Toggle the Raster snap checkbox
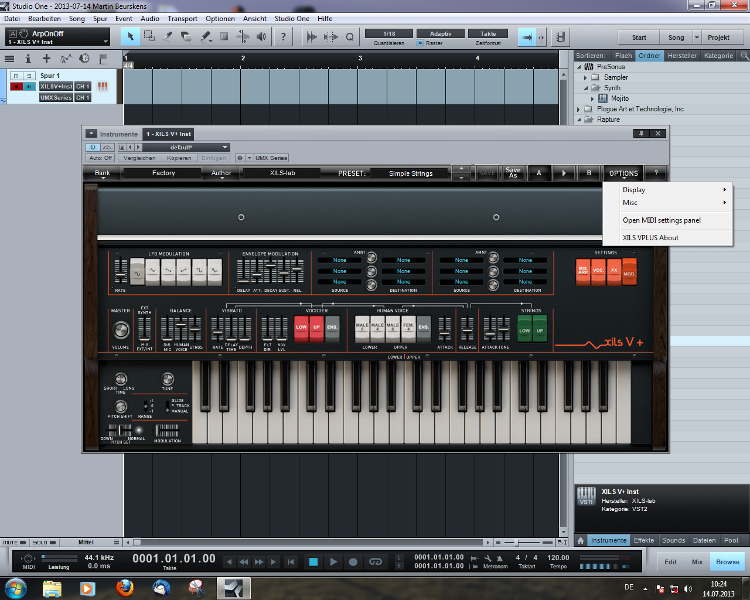This screenshot has height=600, width=750. [420, 43]
